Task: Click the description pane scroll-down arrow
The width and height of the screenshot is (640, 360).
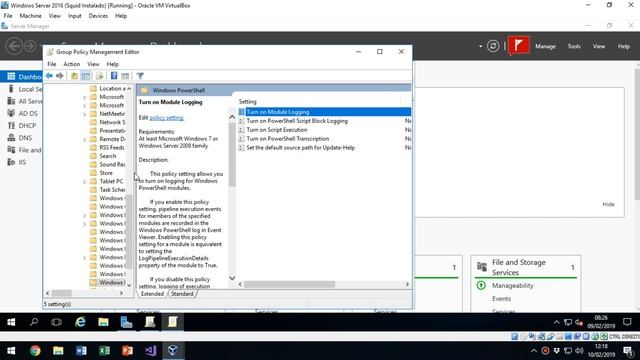Action: (x=232, y=278)
